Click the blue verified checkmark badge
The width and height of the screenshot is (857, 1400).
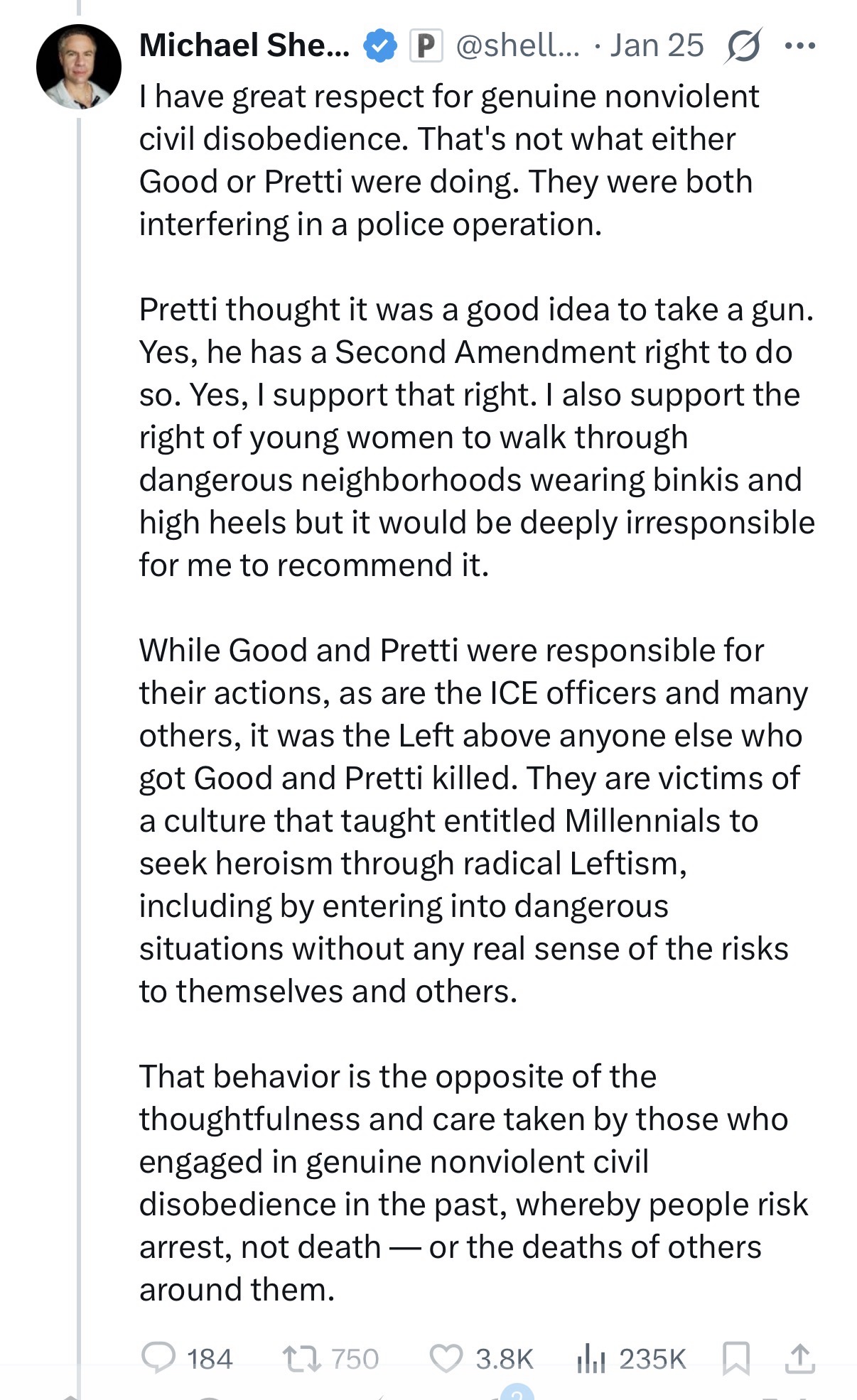pyautogui.click(x=381, y=46)
